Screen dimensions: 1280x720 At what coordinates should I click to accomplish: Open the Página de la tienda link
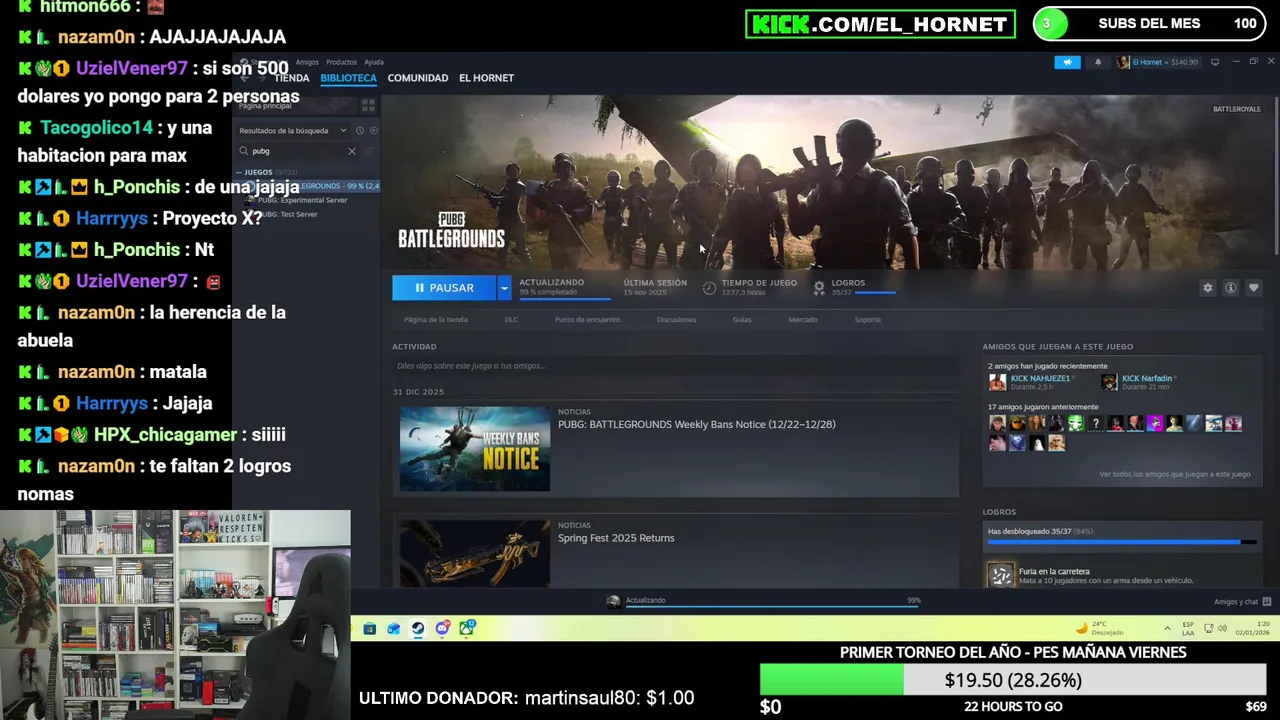[436, 320]
